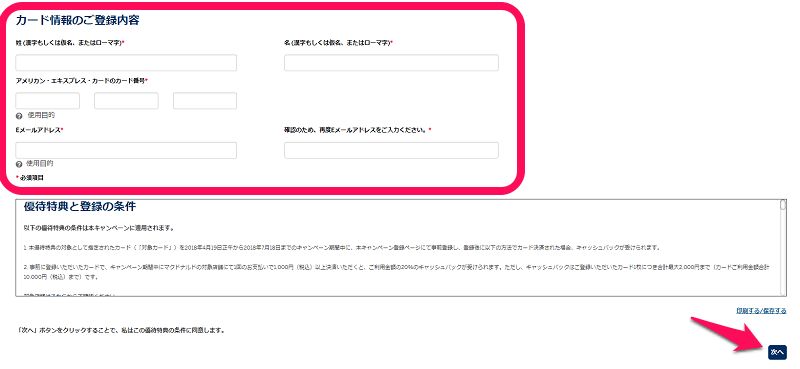Click the help icon under Eメールアドレス field
The image size is (800, 369).
[19, 164]
